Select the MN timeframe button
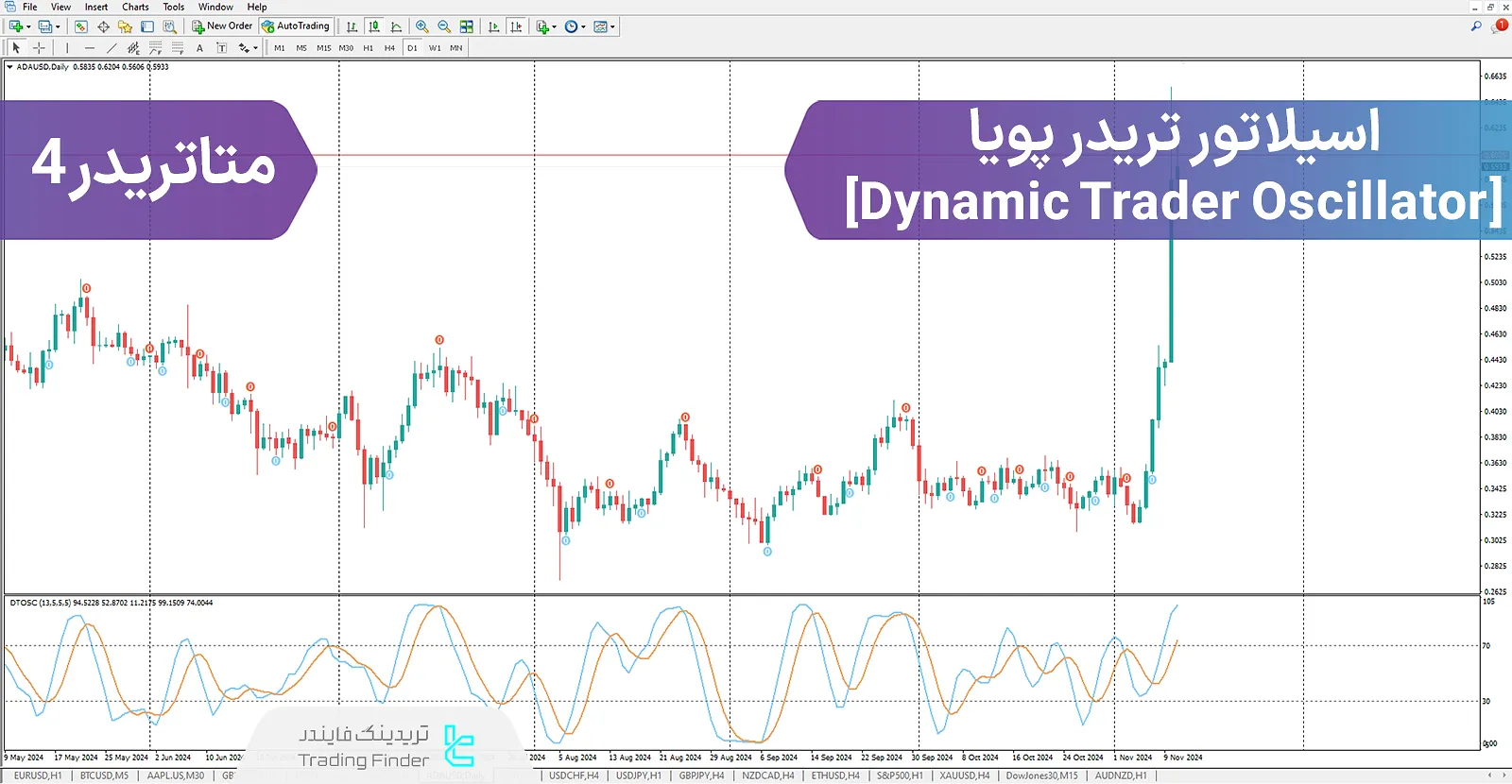Viewport: 1512px width, 784px height. coord(456,47)
